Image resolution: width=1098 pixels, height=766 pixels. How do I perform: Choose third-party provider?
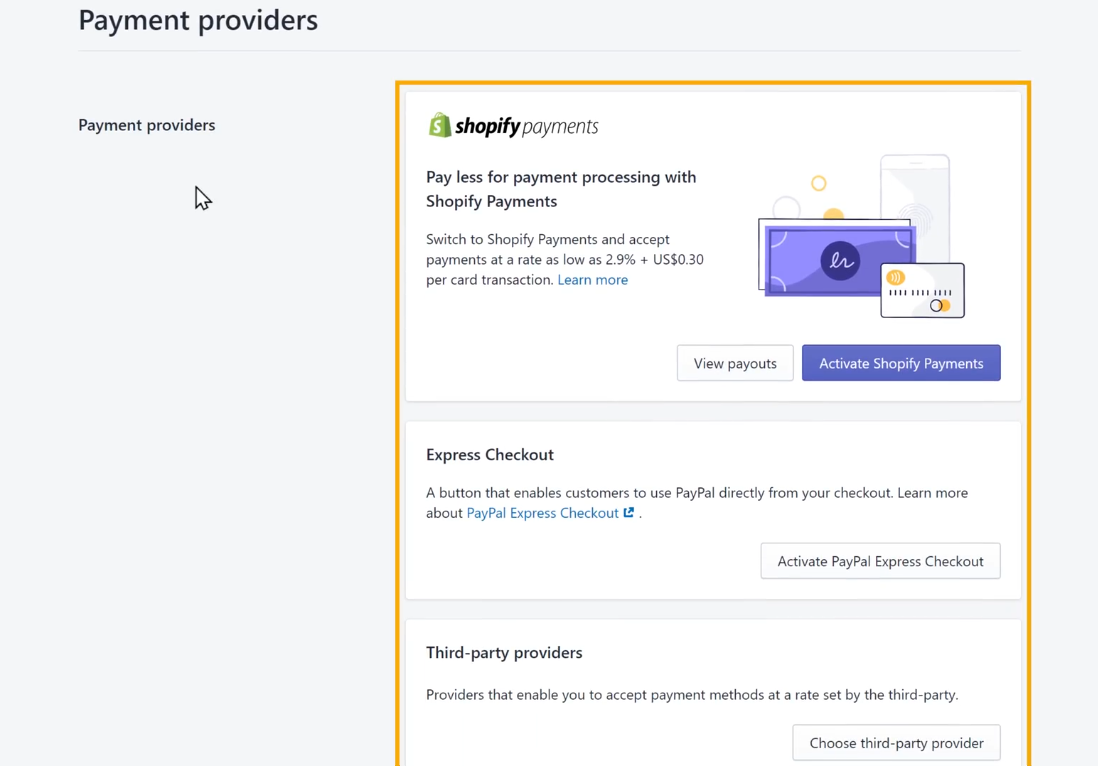pos(896,742)
